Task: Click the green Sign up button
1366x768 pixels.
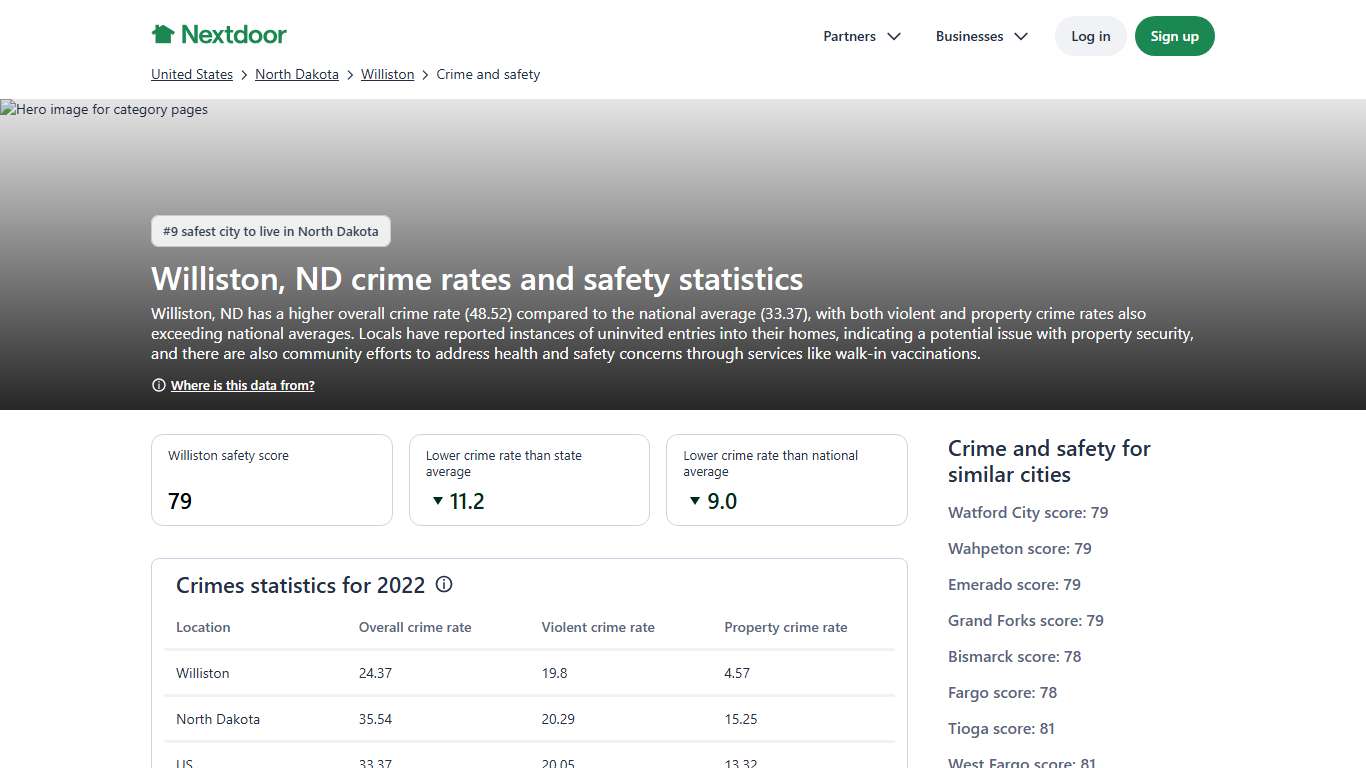Action: pyautogui.click(x=1174, y=36)
